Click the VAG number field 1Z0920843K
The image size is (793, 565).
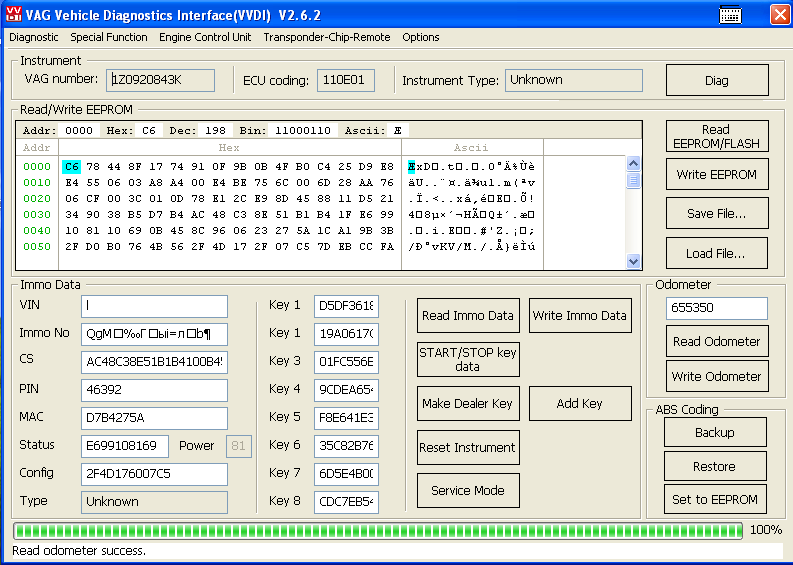[160, 80]
